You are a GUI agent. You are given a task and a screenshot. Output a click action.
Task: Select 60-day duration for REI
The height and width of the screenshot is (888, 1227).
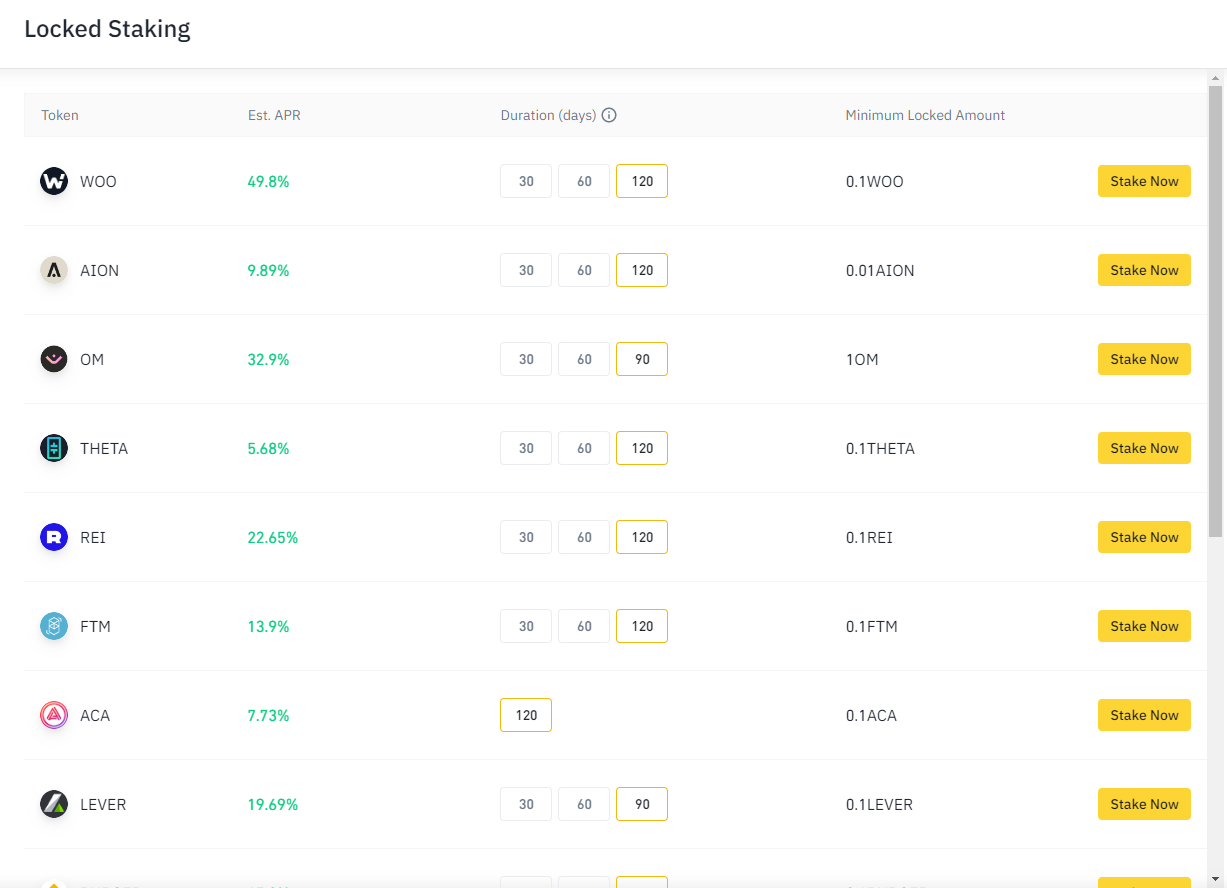click(584, 537)
